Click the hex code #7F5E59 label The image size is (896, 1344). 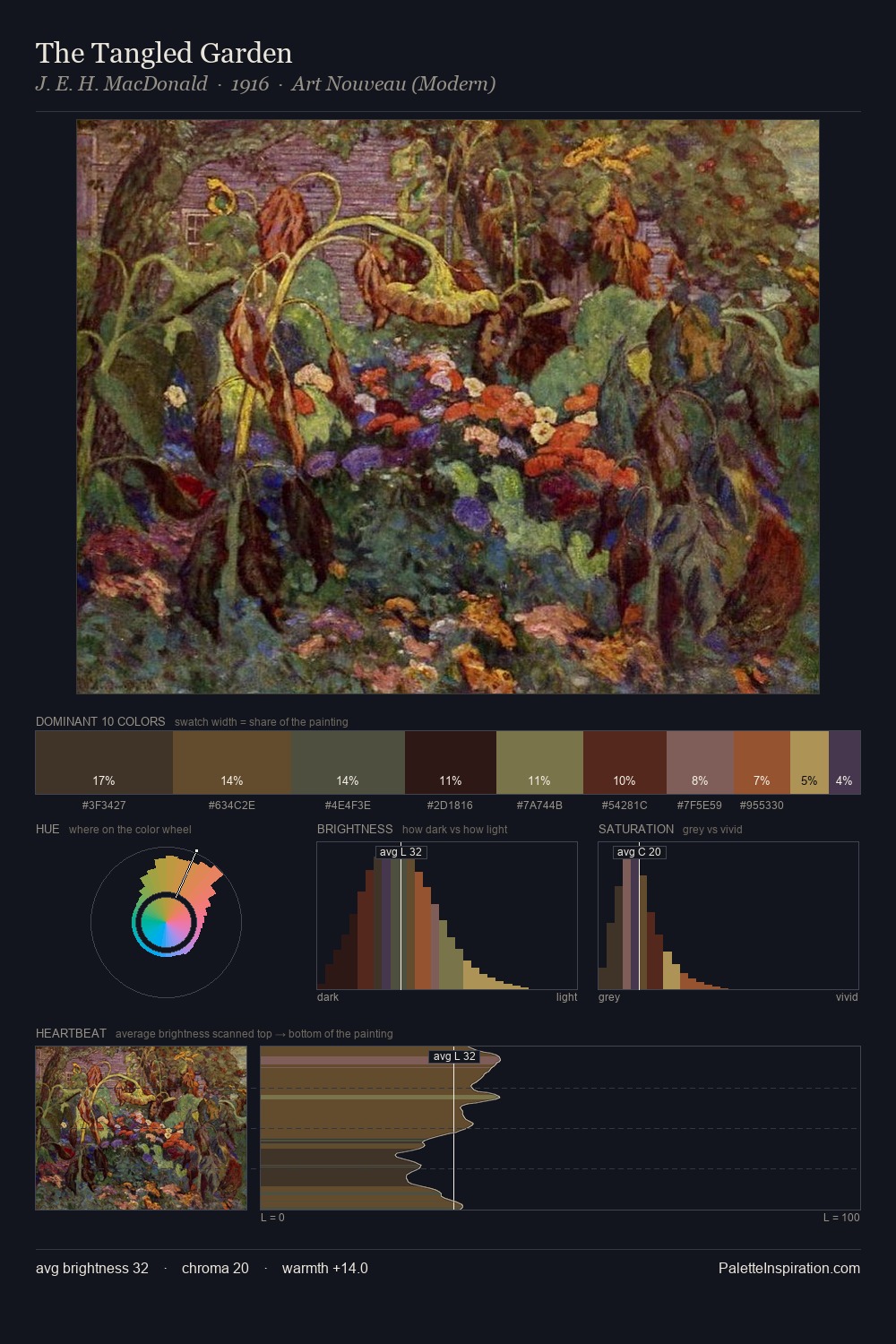[x=700, y=805]
